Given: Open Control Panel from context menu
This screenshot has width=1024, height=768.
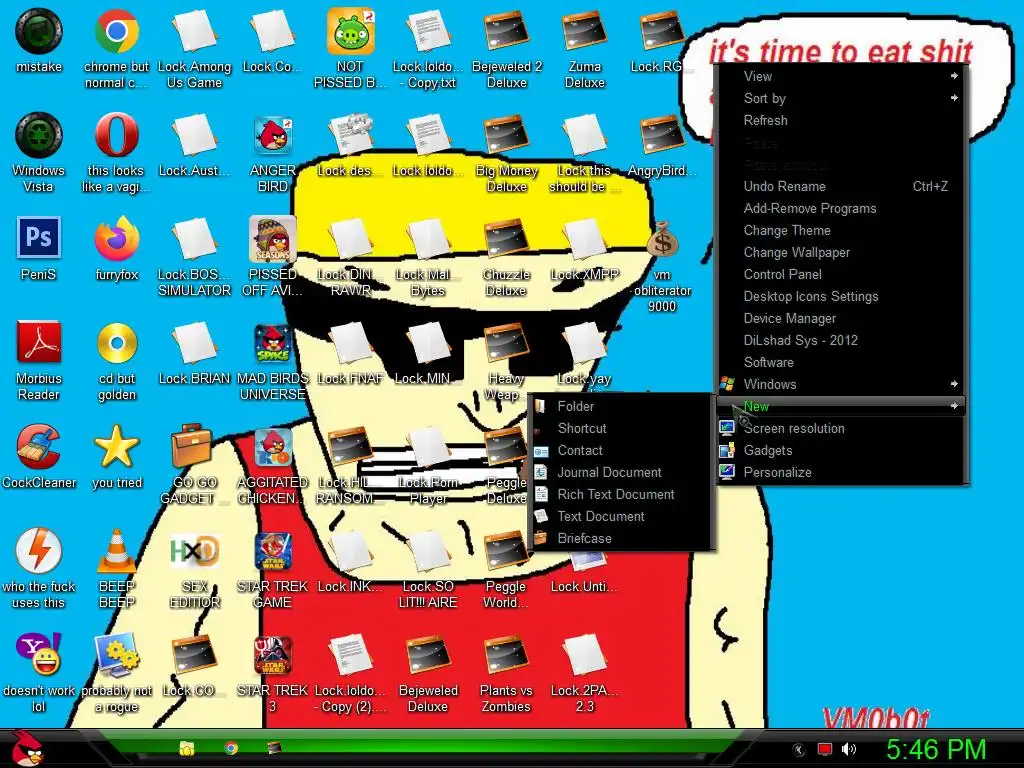Looking at the screenshot, I should (x=841, y=274).
